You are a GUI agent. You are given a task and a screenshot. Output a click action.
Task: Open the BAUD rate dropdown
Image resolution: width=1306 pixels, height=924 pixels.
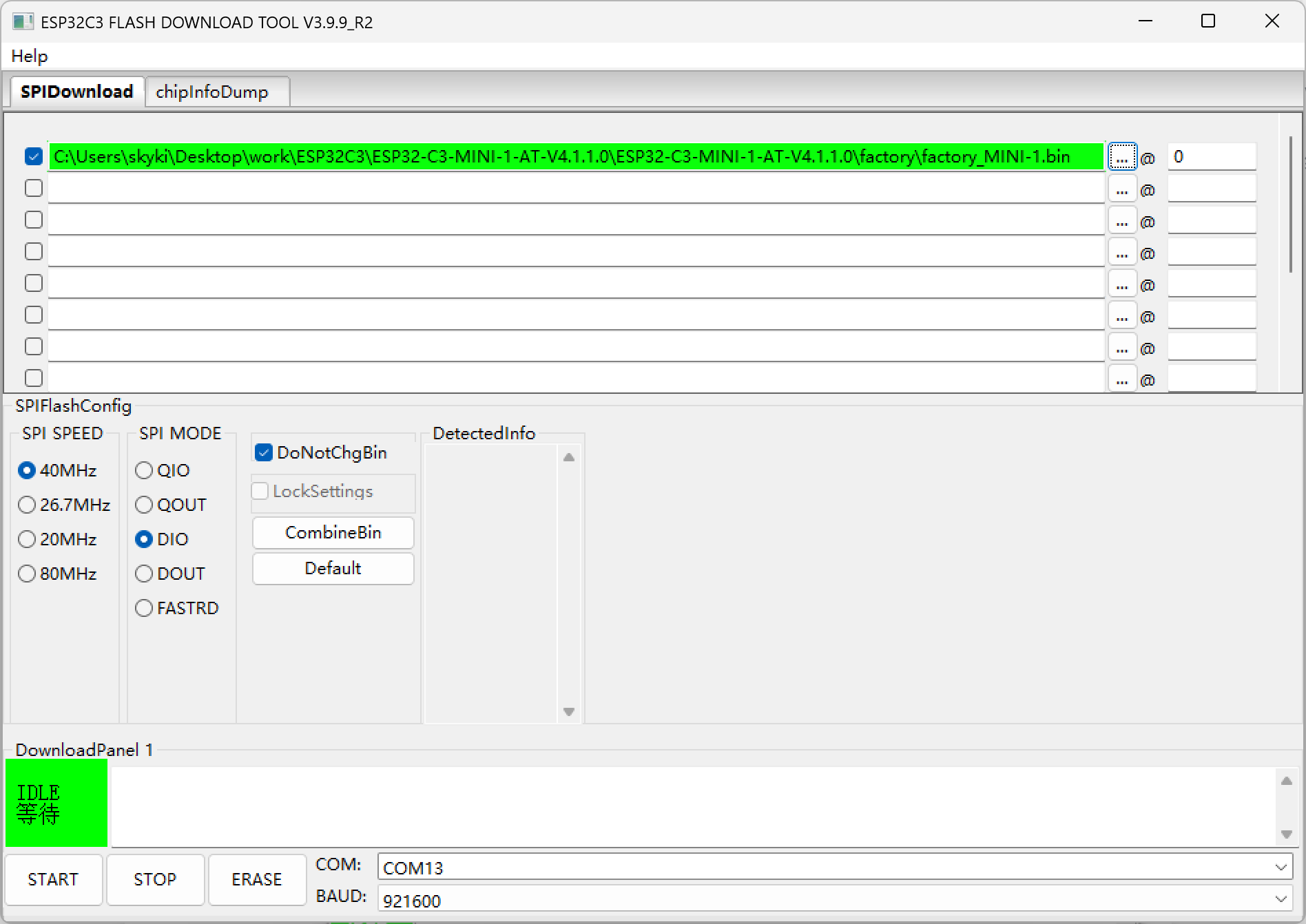click(1281, 899)
